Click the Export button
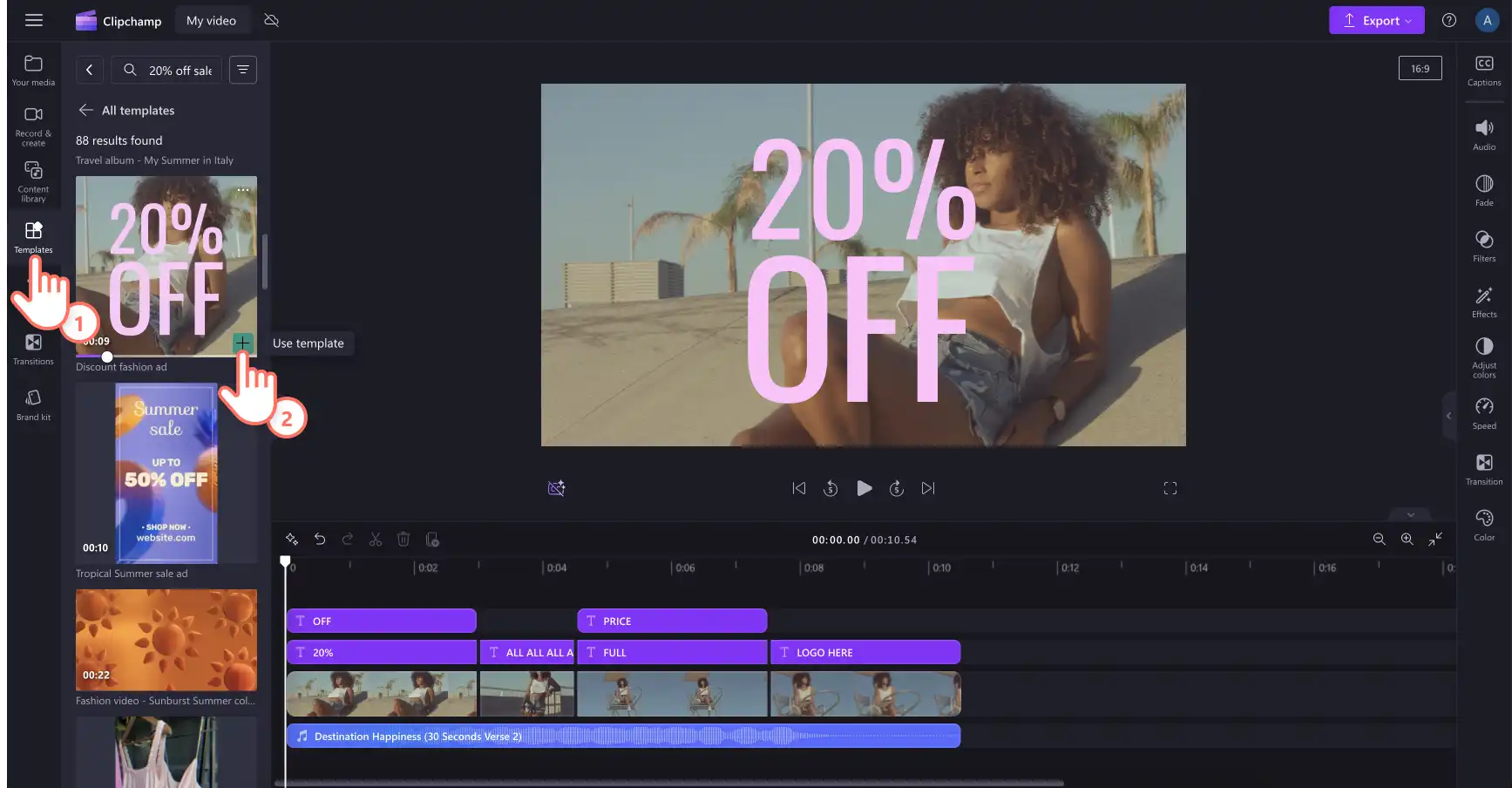The image size is (1512, 788). (x=1376, y=20)
